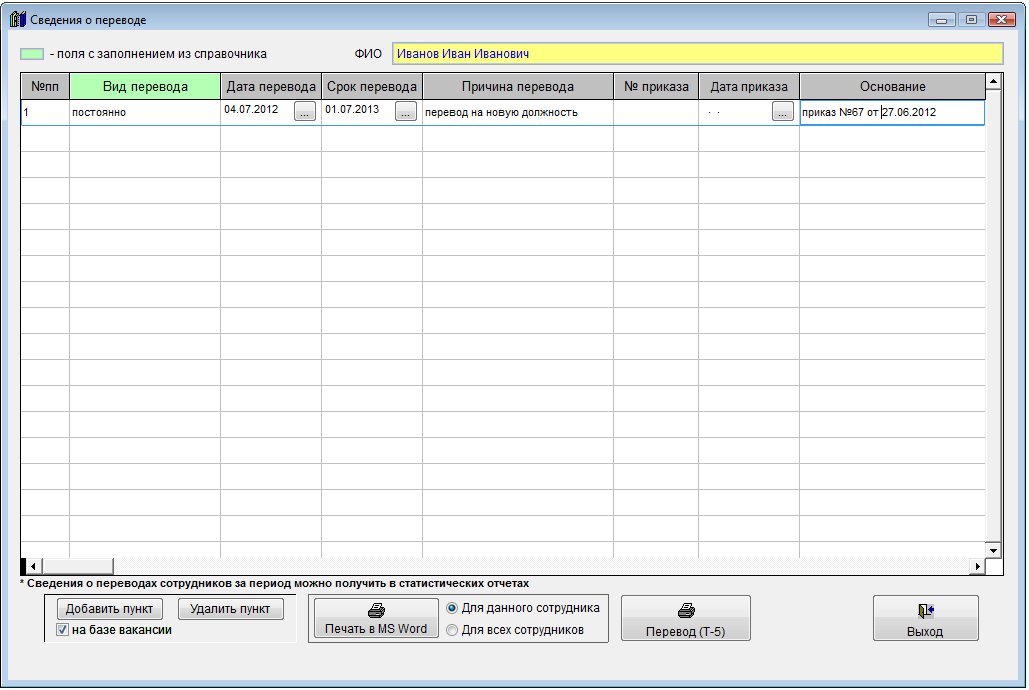Click the 'Причина перевода' column header
Image resolution: width=1029 pixels, height=690 pixels.
click(518, 87)
